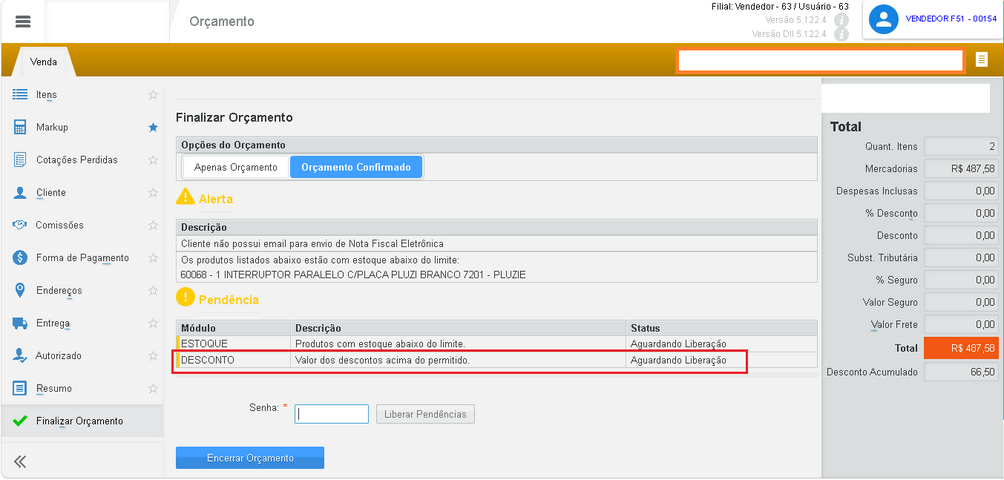Focus the Senha password field

coord(332,414)
